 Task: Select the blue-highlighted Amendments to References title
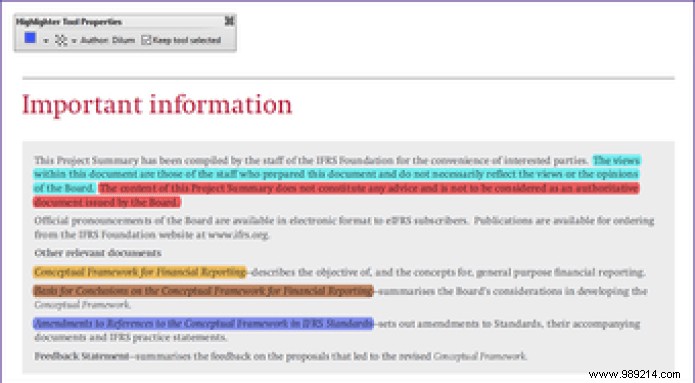coord(203,324)
